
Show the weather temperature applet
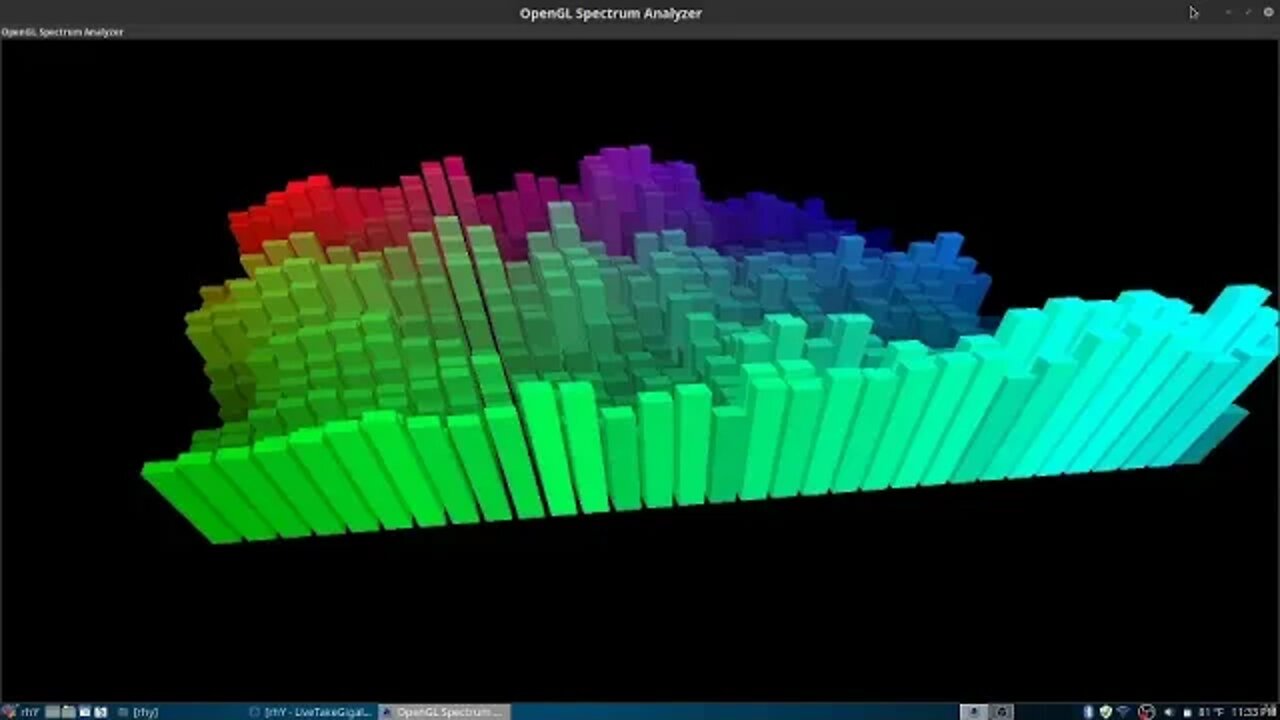click(1210, 712)
